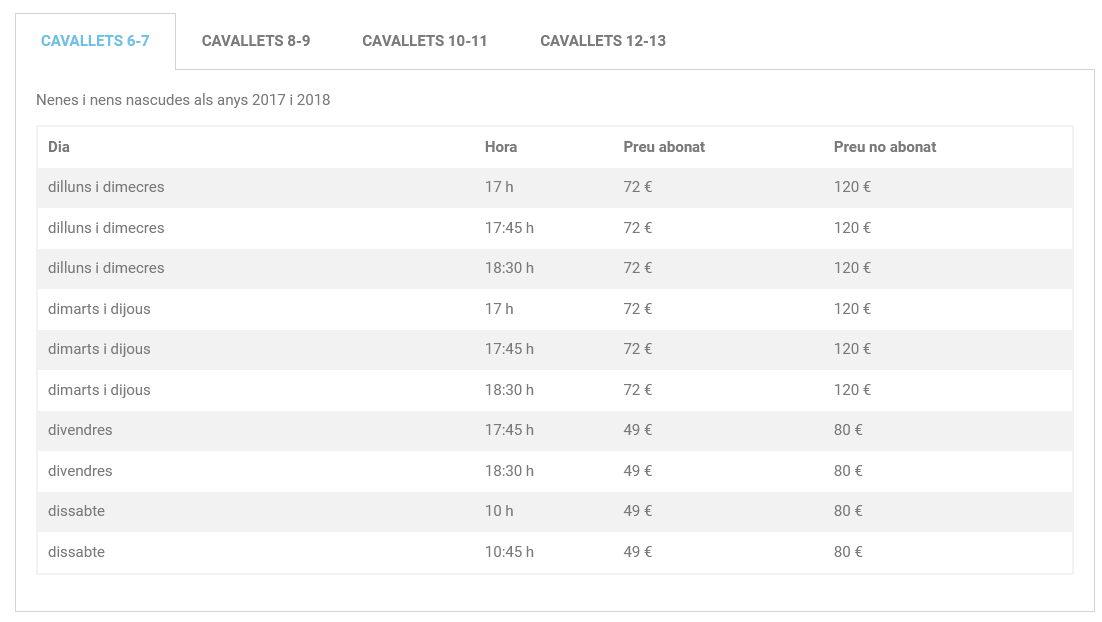The height and width of the screenshot is (622, 1102).
Task: Select the divendres 17:45 h row
Action: (555, 430)
